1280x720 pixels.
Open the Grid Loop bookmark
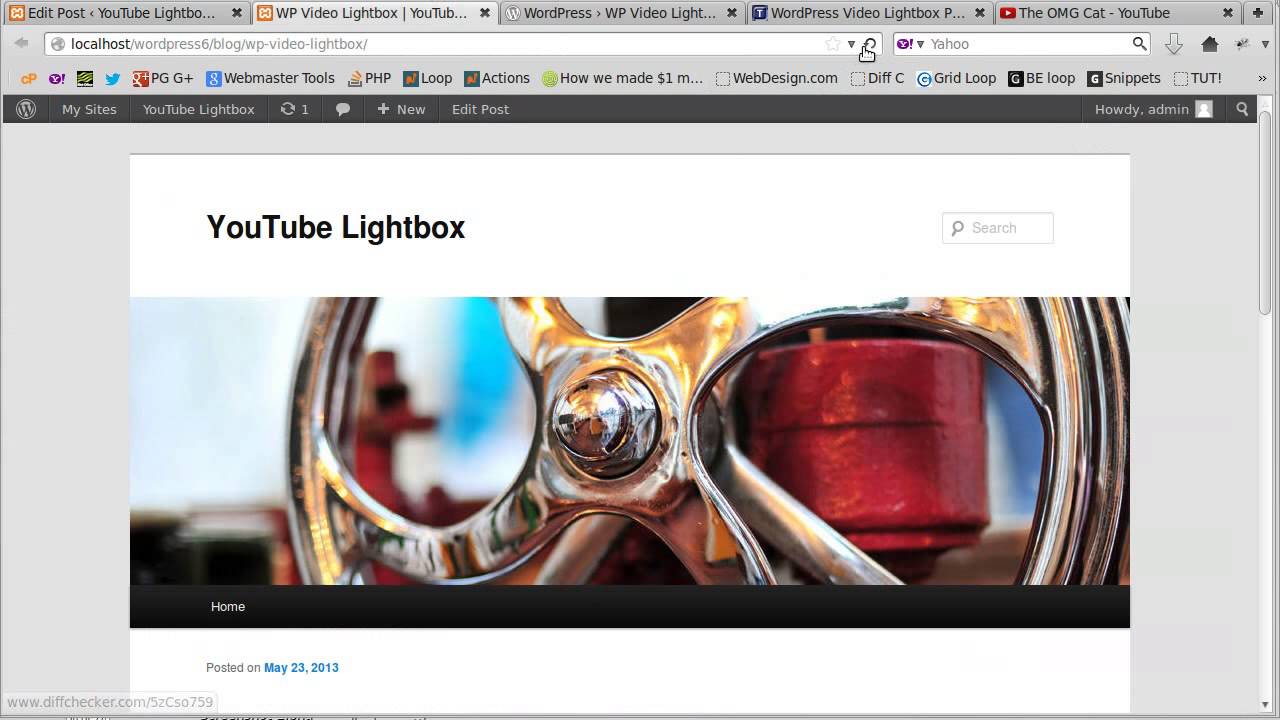click(956, 78)
